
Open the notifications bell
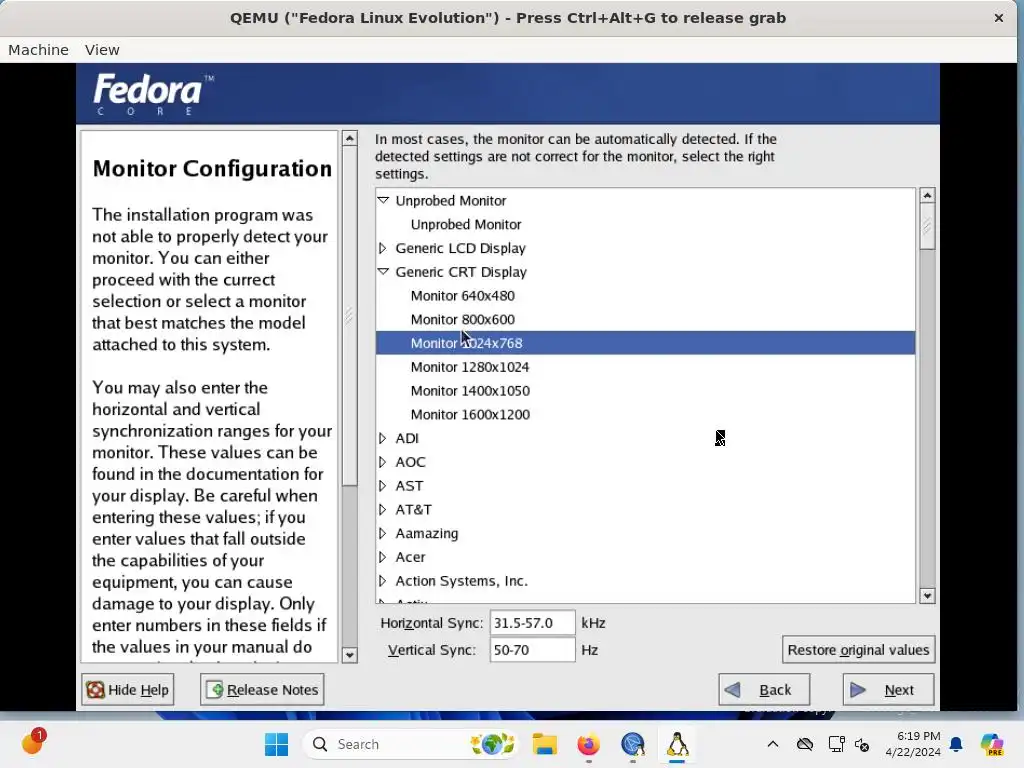pos(956,744)
